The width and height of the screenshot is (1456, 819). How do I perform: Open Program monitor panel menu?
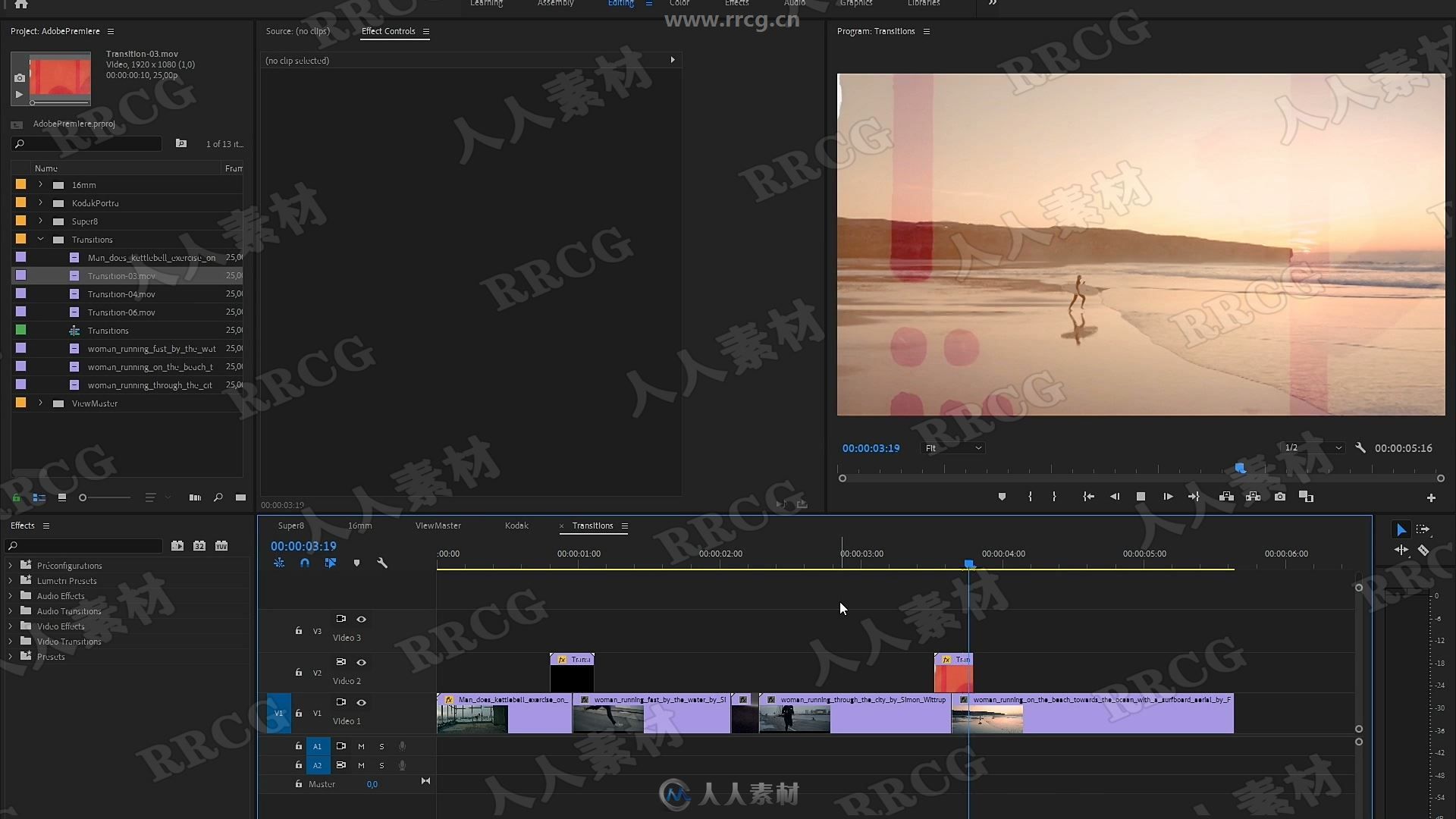click(x=926, y=31)
